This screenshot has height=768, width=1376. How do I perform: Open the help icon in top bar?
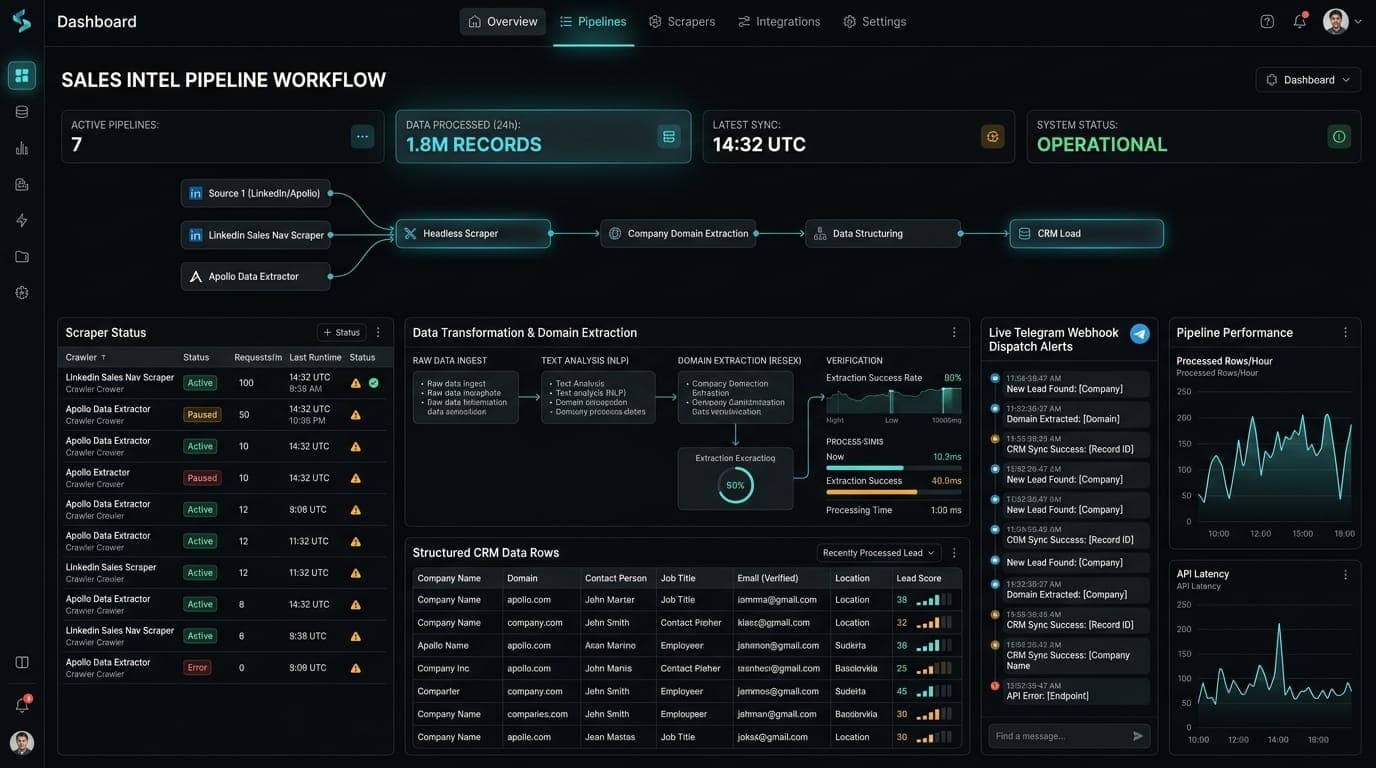click(1267, 21)
